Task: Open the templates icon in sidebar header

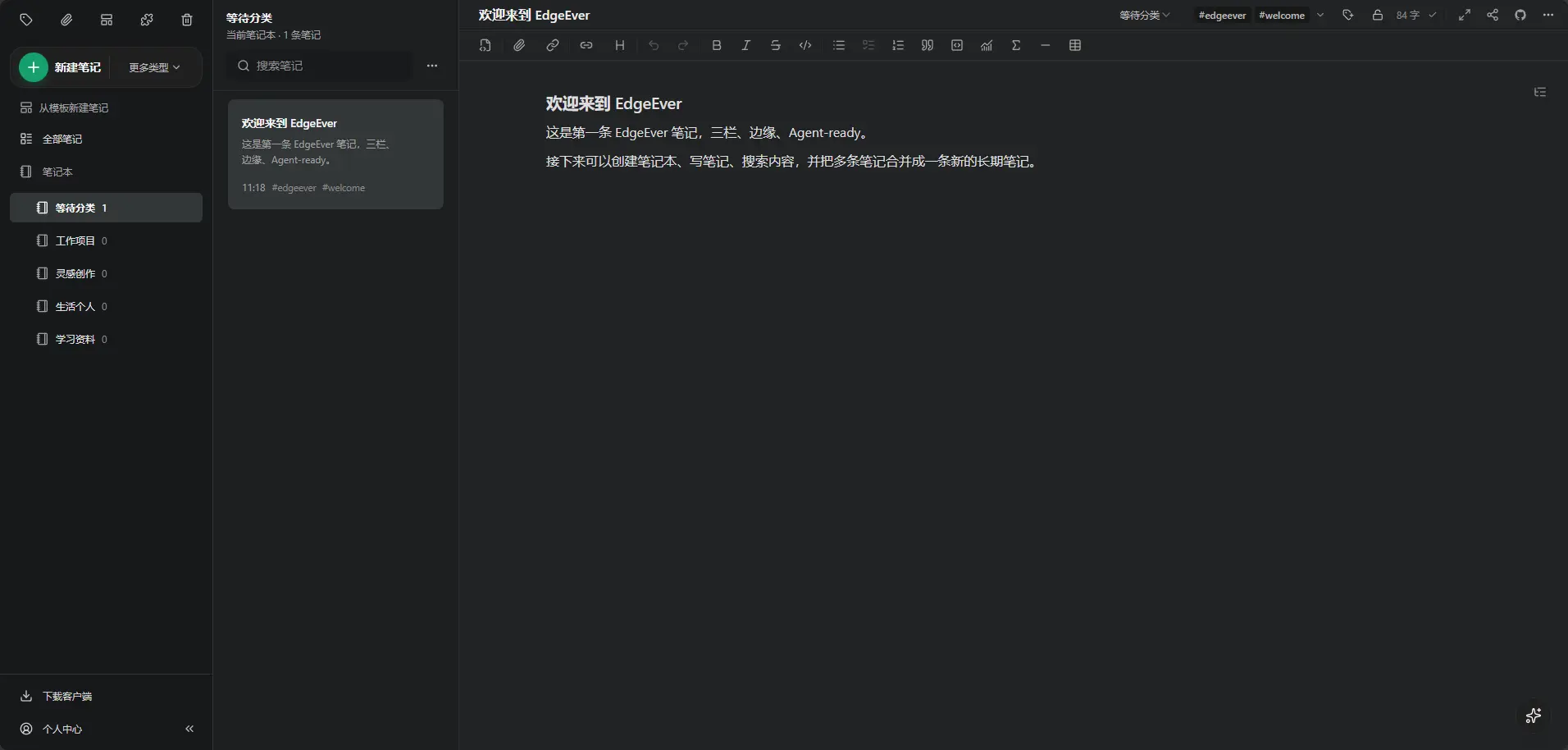Action: 107,20
